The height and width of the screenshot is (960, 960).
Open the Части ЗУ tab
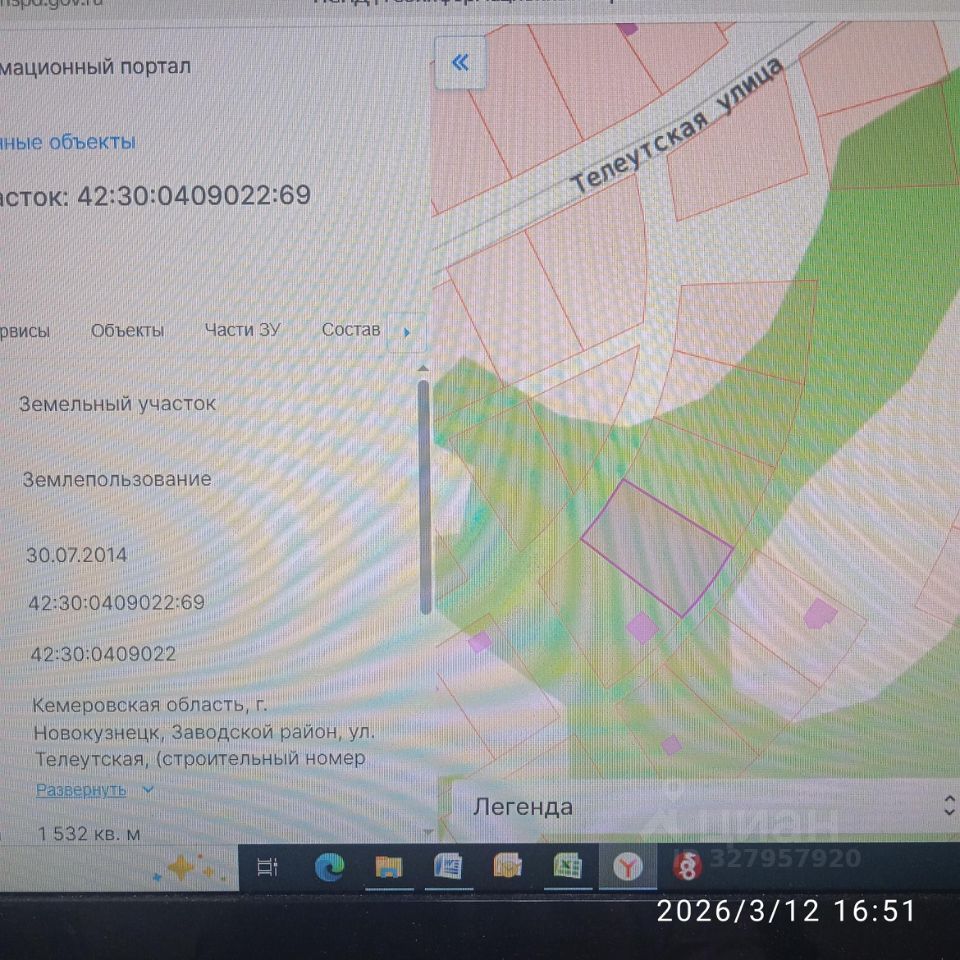click(242, 330)
